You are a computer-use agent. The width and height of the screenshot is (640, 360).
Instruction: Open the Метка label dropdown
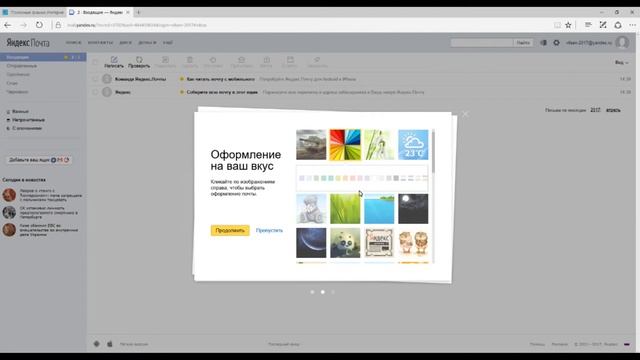click(266, 62)
